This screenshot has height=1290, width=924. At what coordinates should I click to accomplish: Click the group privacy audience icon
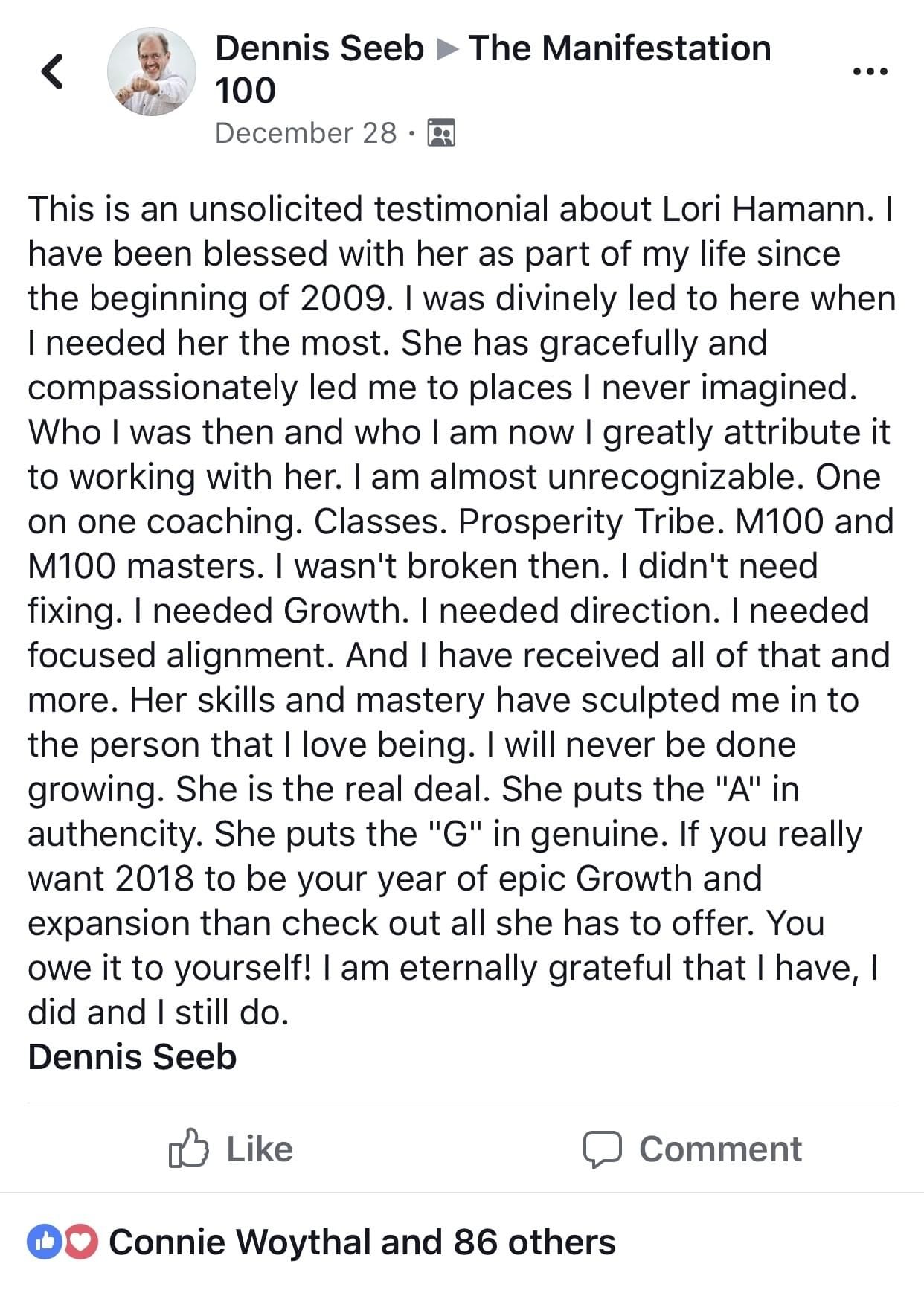tap(441, 133)
